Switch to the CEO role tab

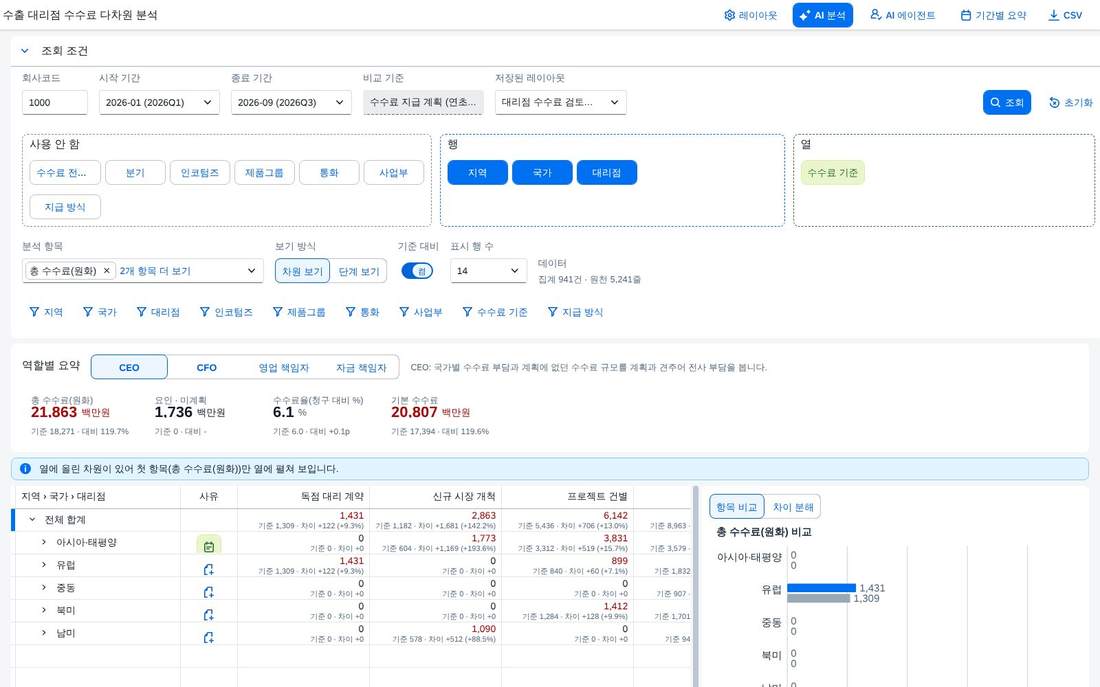pos(129,367)
